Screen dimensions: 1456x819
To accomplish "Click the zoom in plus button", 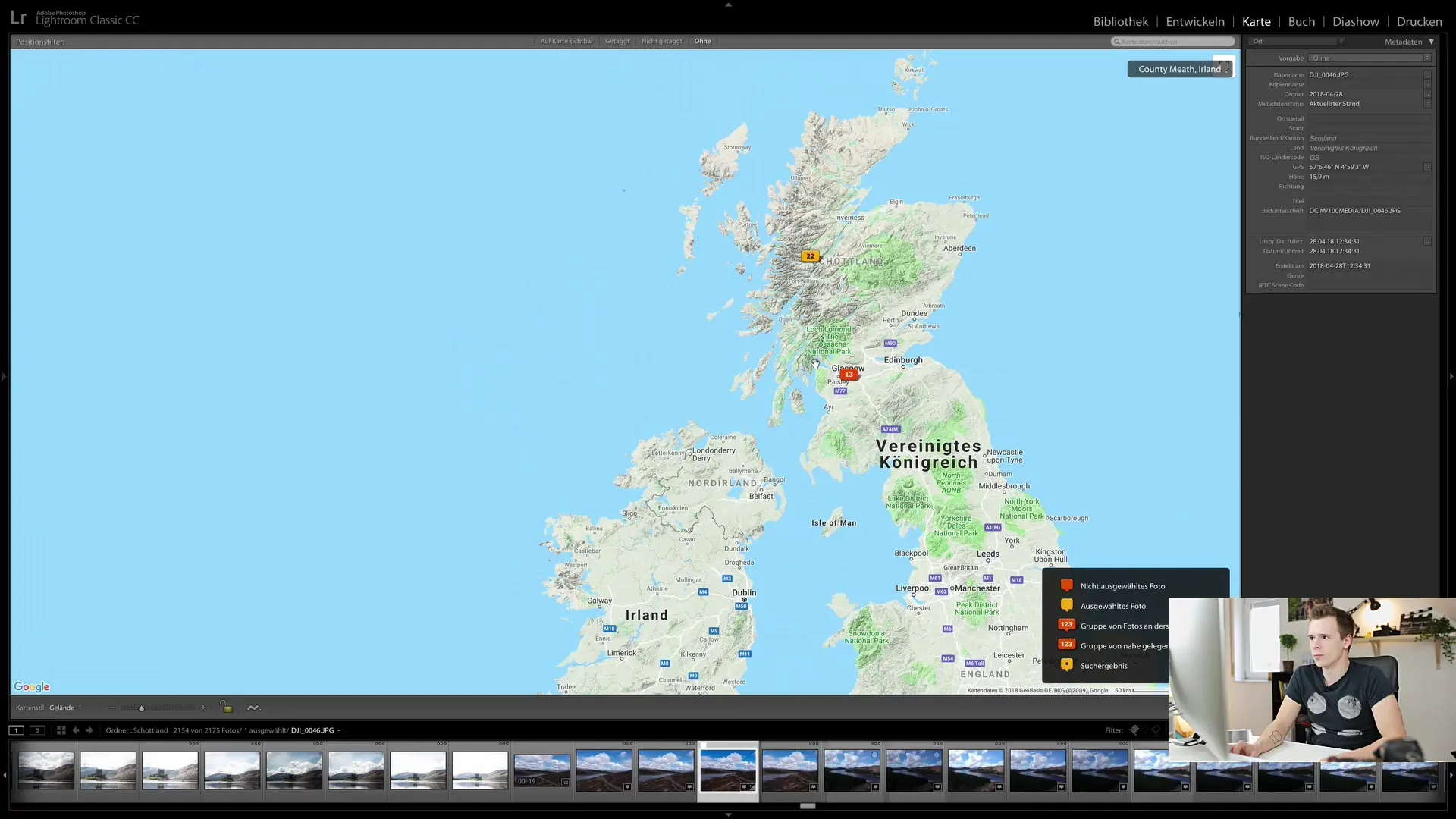I will [x=203, y=708].
